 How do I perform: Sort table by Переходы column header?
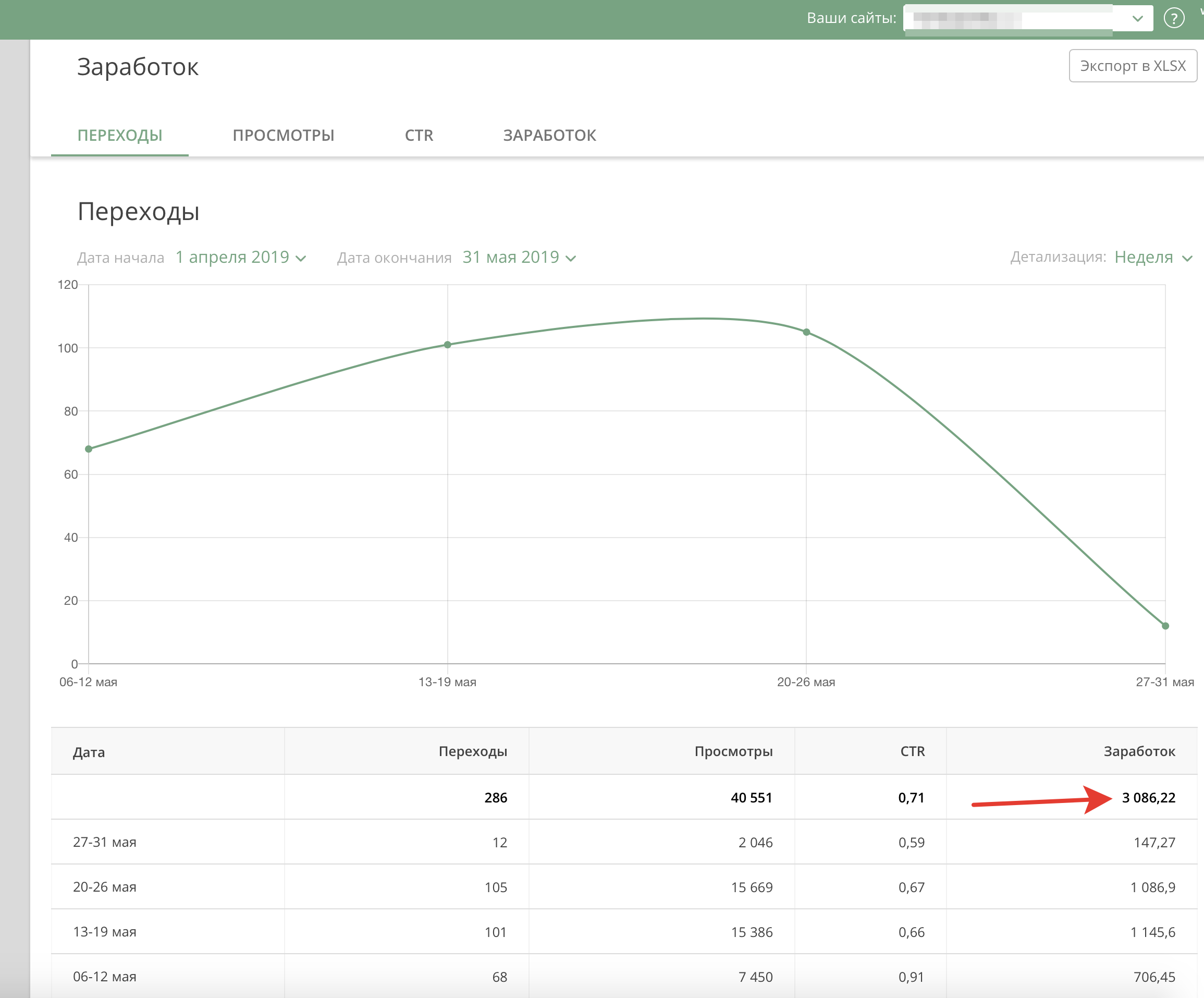(472, 751)
